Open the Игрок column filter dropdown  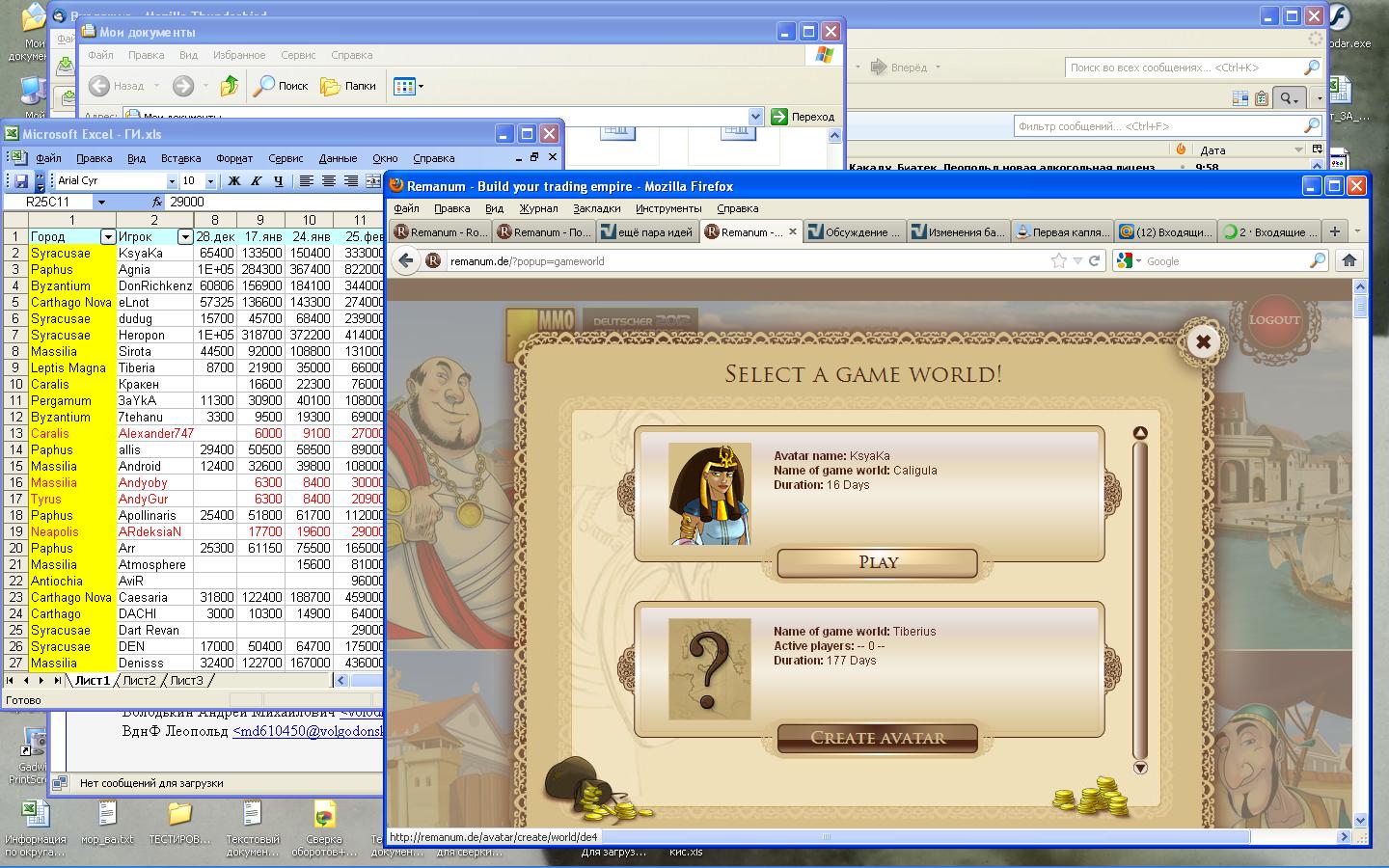coord(185,237)
